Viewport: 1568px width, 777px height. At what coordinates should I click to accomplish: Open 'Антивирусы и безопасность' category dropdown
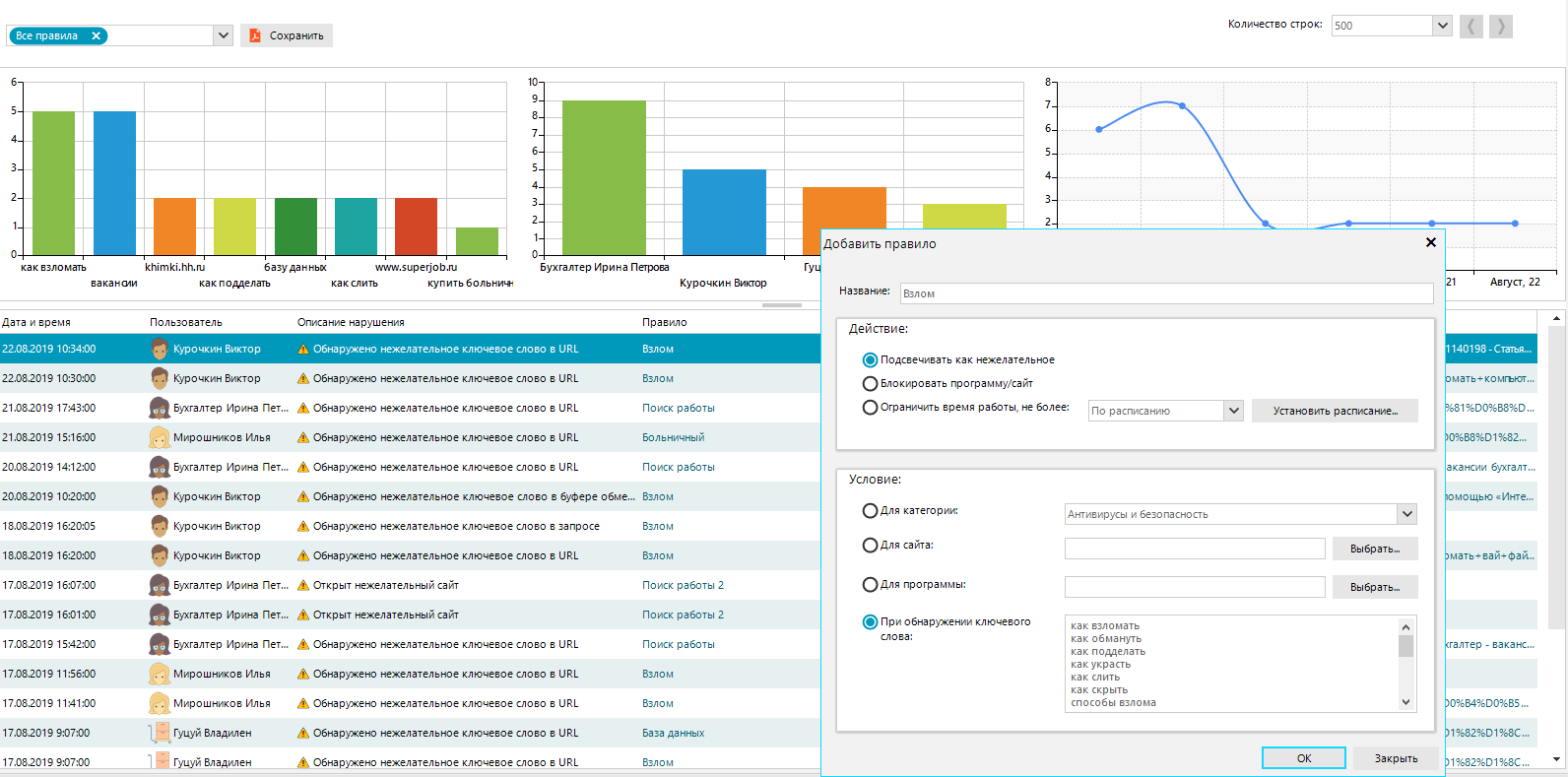1407,514
